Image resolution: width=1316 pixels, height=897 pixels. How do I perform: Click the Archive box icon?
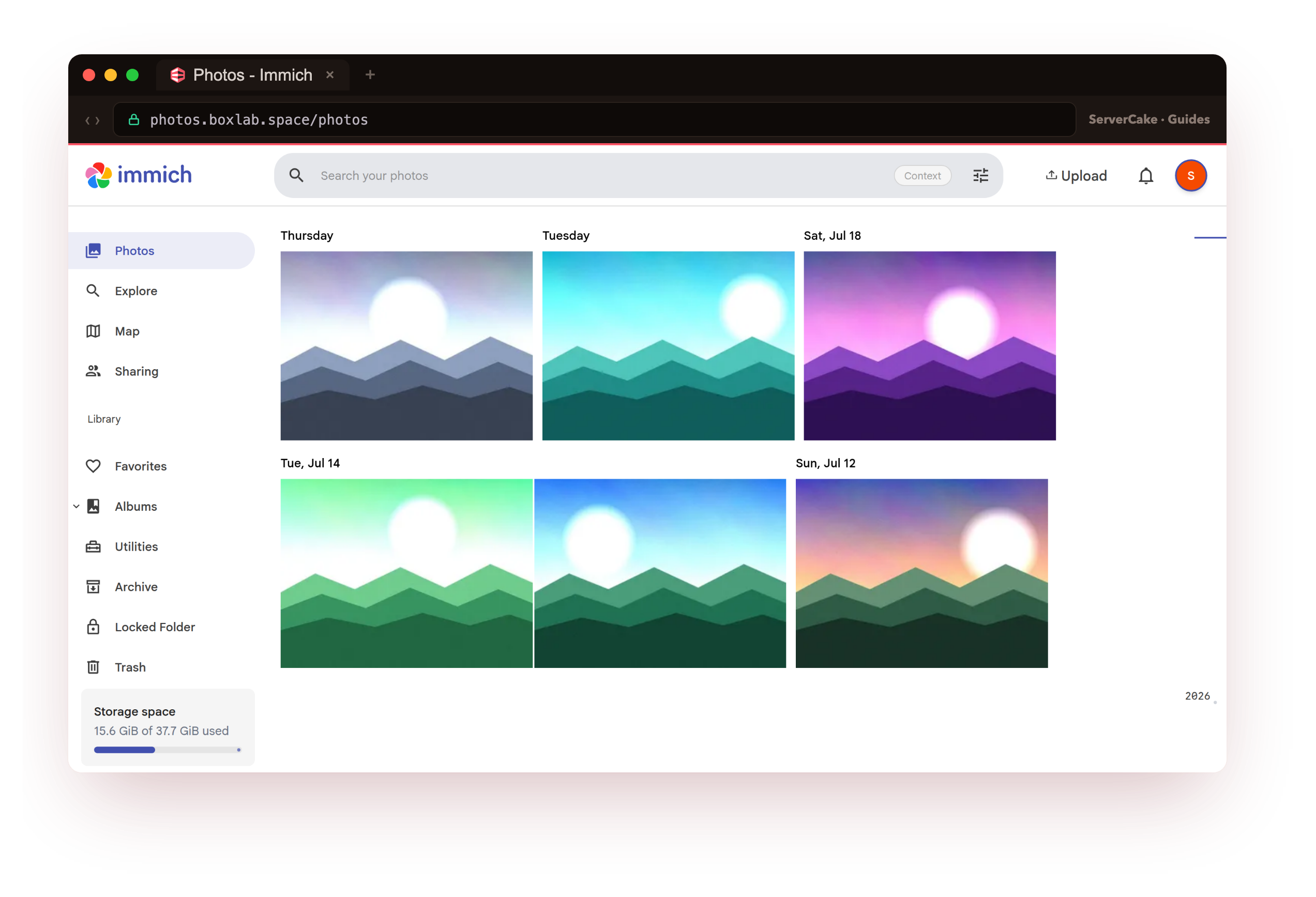pyautogui.click(x=94, y=587)
